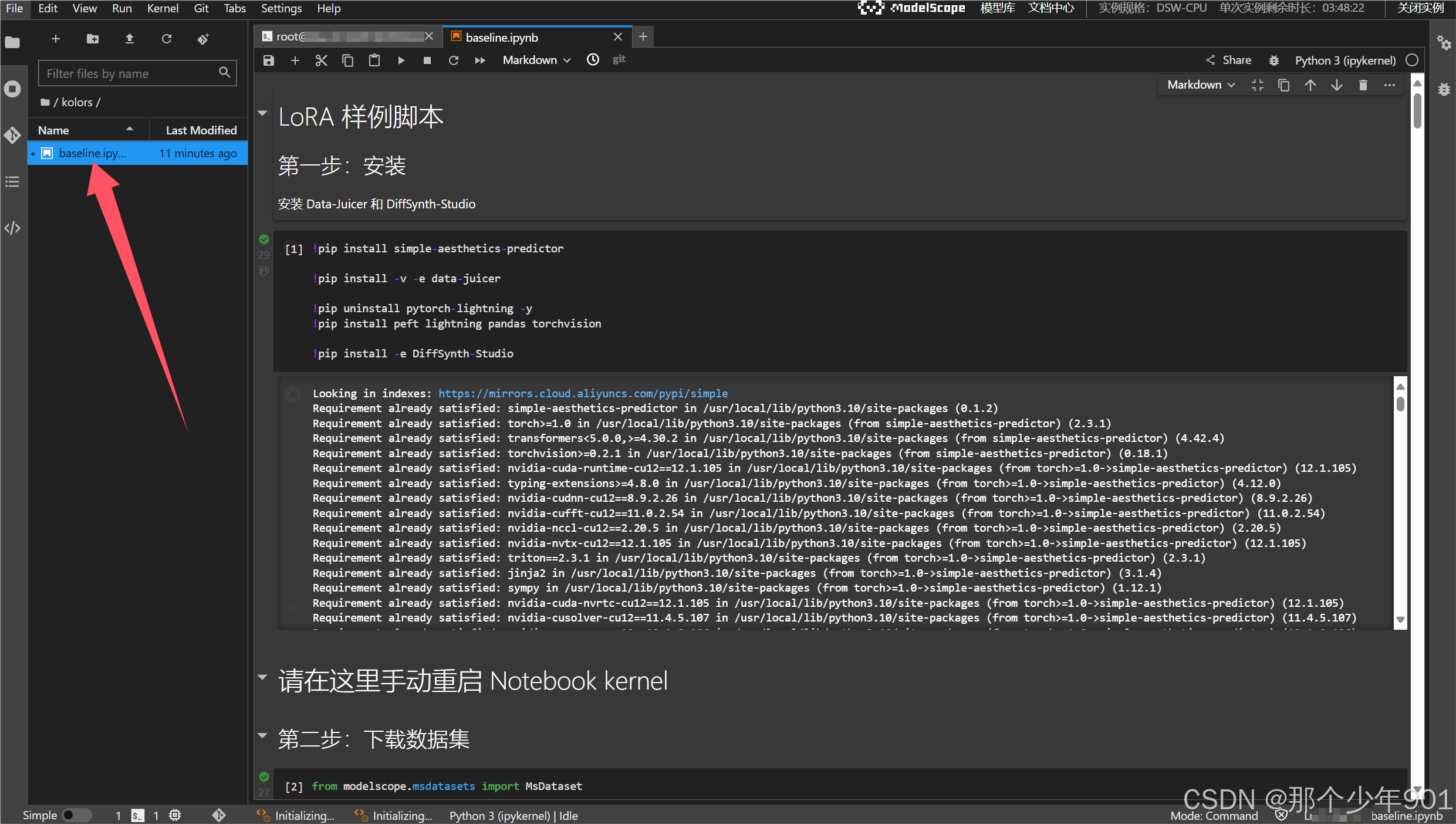
Task: Open the Kernel menu
Action: (163, 8)
